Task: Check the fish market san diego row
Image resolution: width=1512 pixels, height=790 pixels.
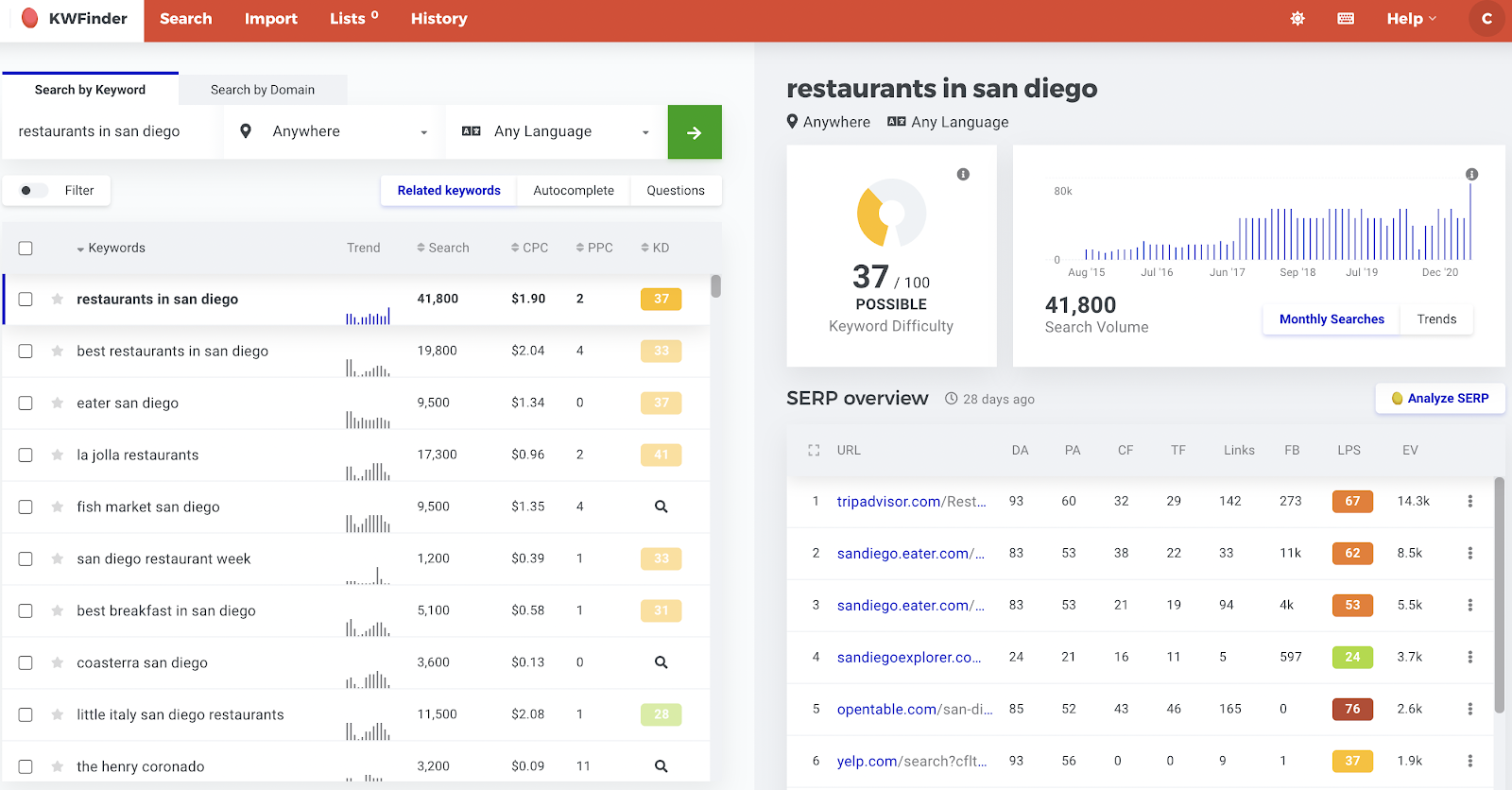Action: coord(26,507)
